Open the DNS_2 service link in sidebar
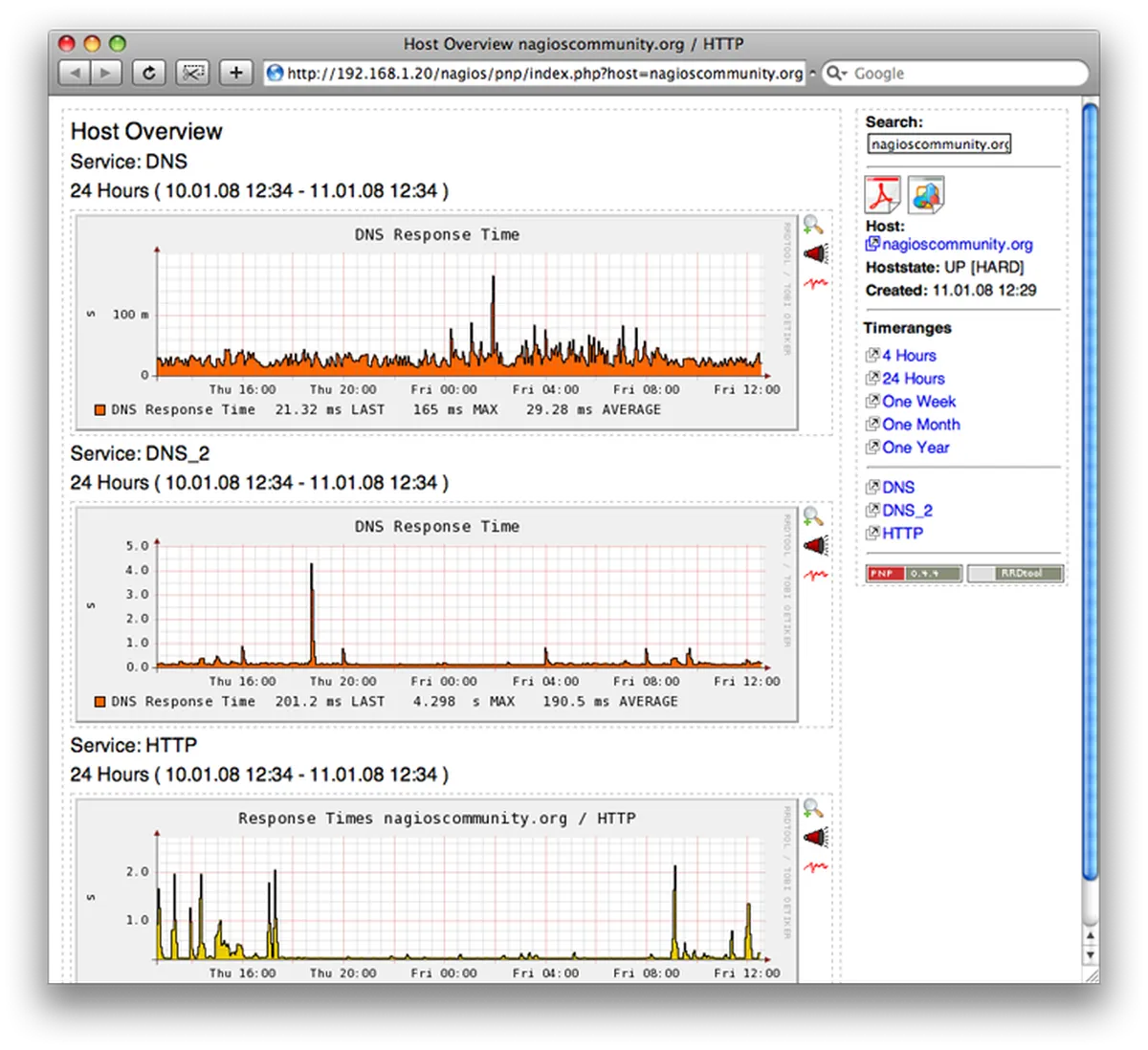The height and width of the screenshot is (1050, 1148). point(907,511)
